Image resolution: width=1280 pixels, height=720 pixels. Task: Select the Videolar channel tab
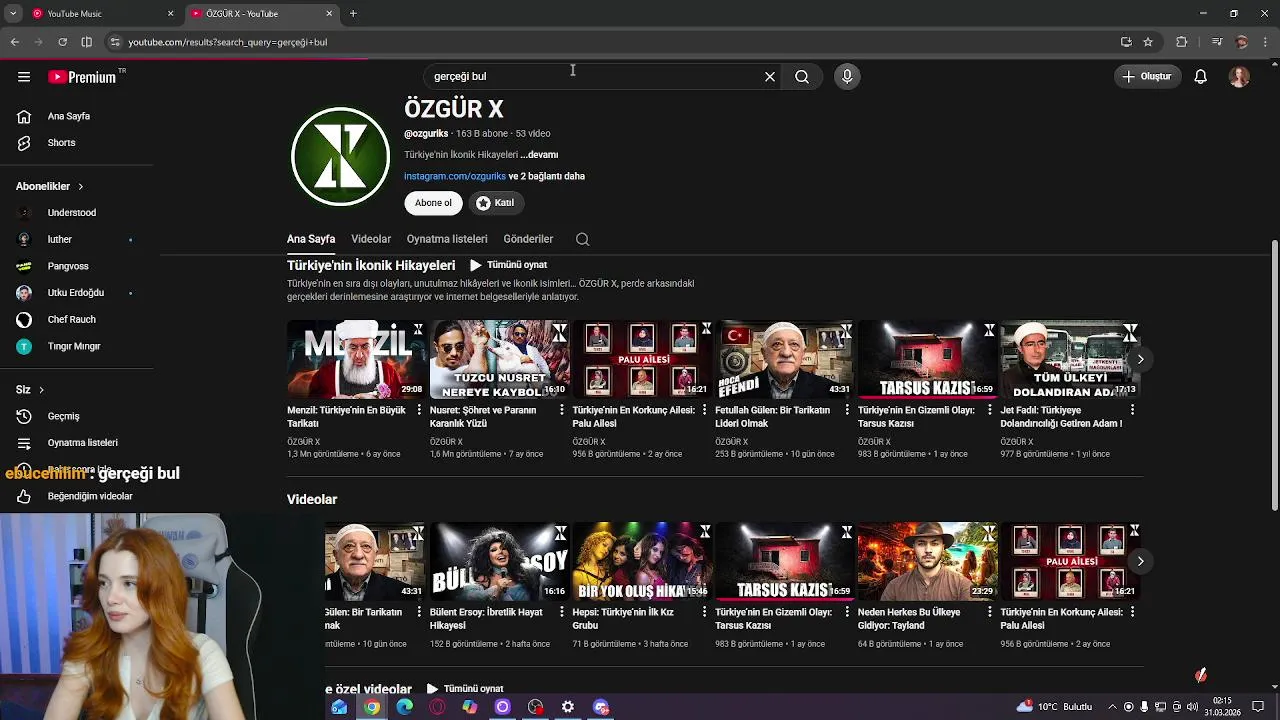pos(371,239)
